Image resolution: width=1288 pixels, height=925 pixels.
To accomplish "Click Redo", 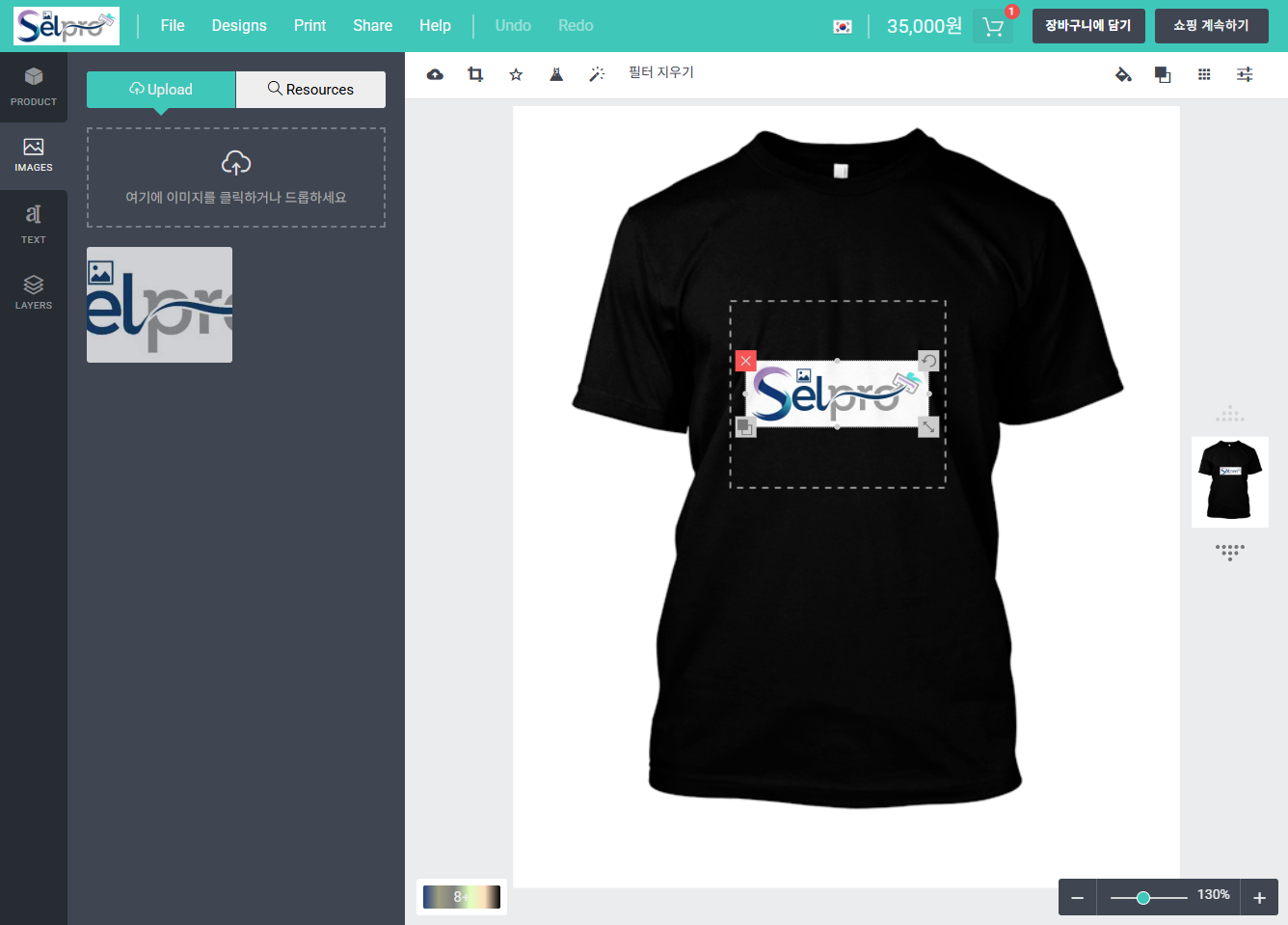I will tap(576, 26).
